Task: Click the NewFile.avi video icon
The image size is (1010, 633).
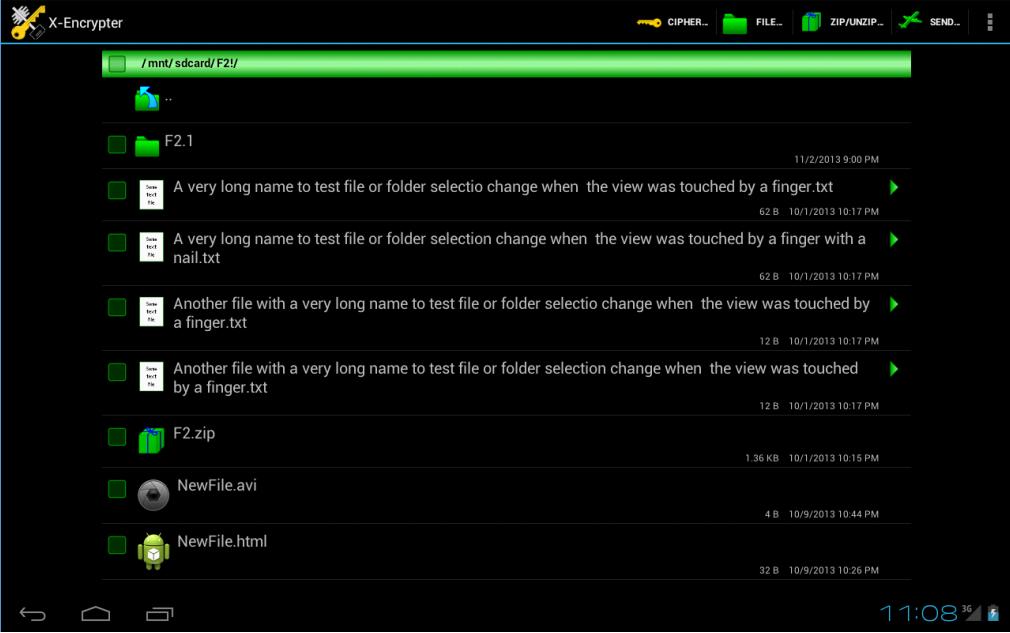Action: point(153,494)
